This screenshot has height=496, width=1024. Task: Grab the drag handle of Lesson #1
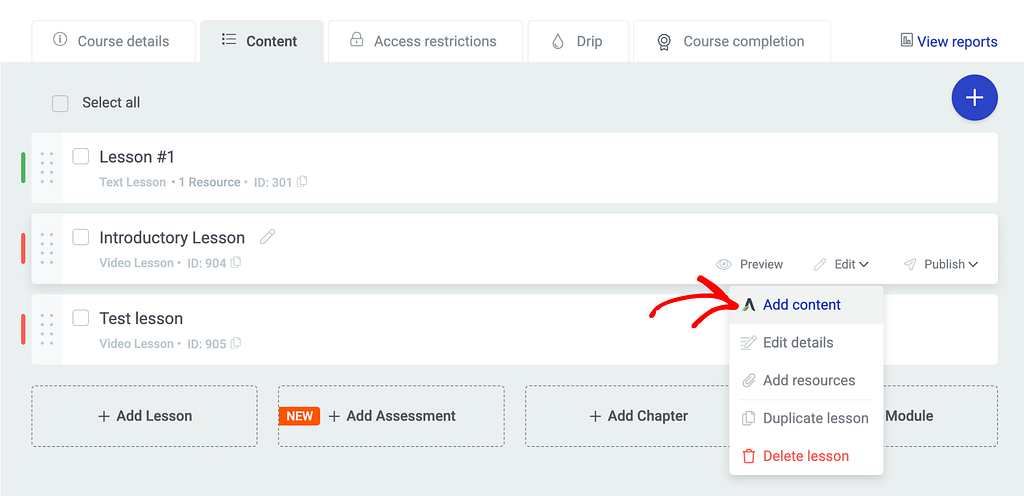(46, 168)
